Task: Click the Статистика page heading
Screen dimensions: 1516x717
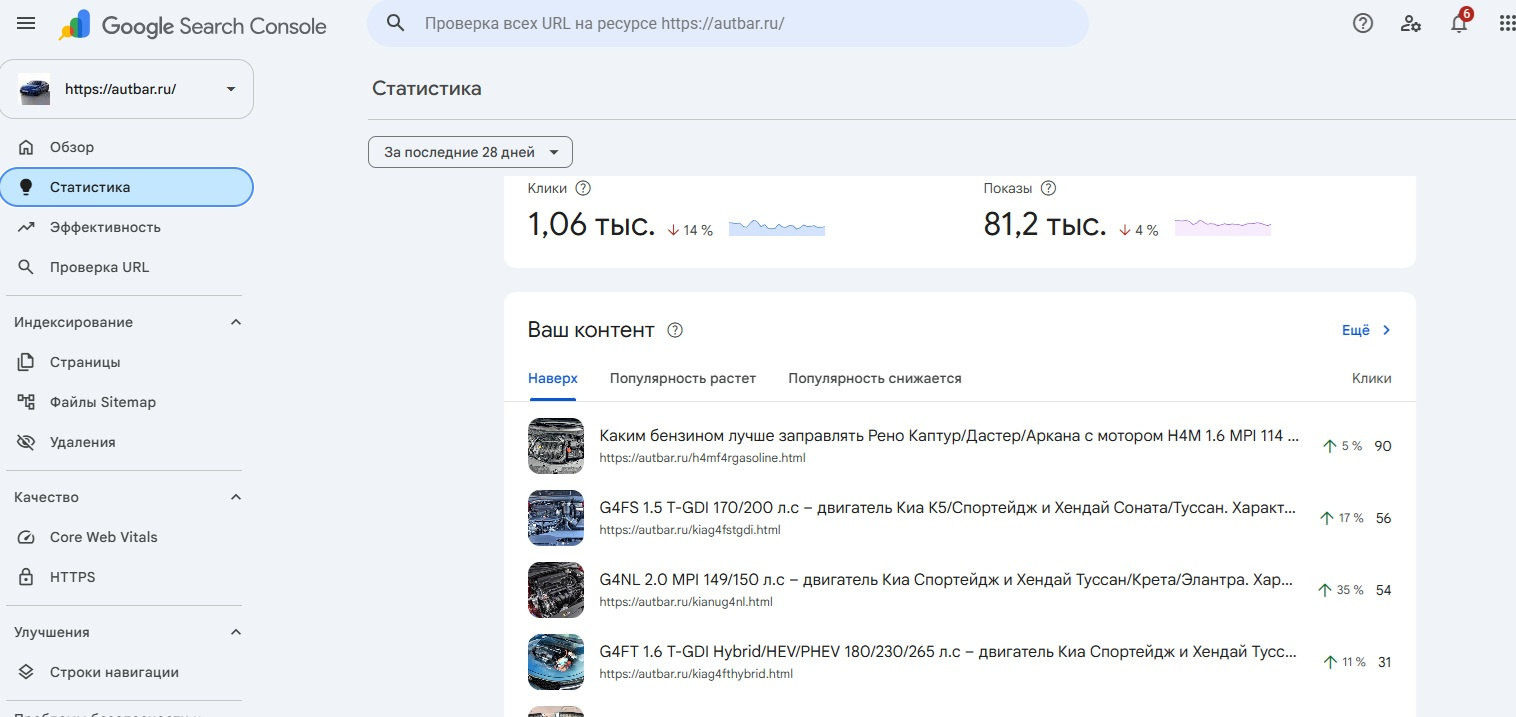Action: coord(427,89)
